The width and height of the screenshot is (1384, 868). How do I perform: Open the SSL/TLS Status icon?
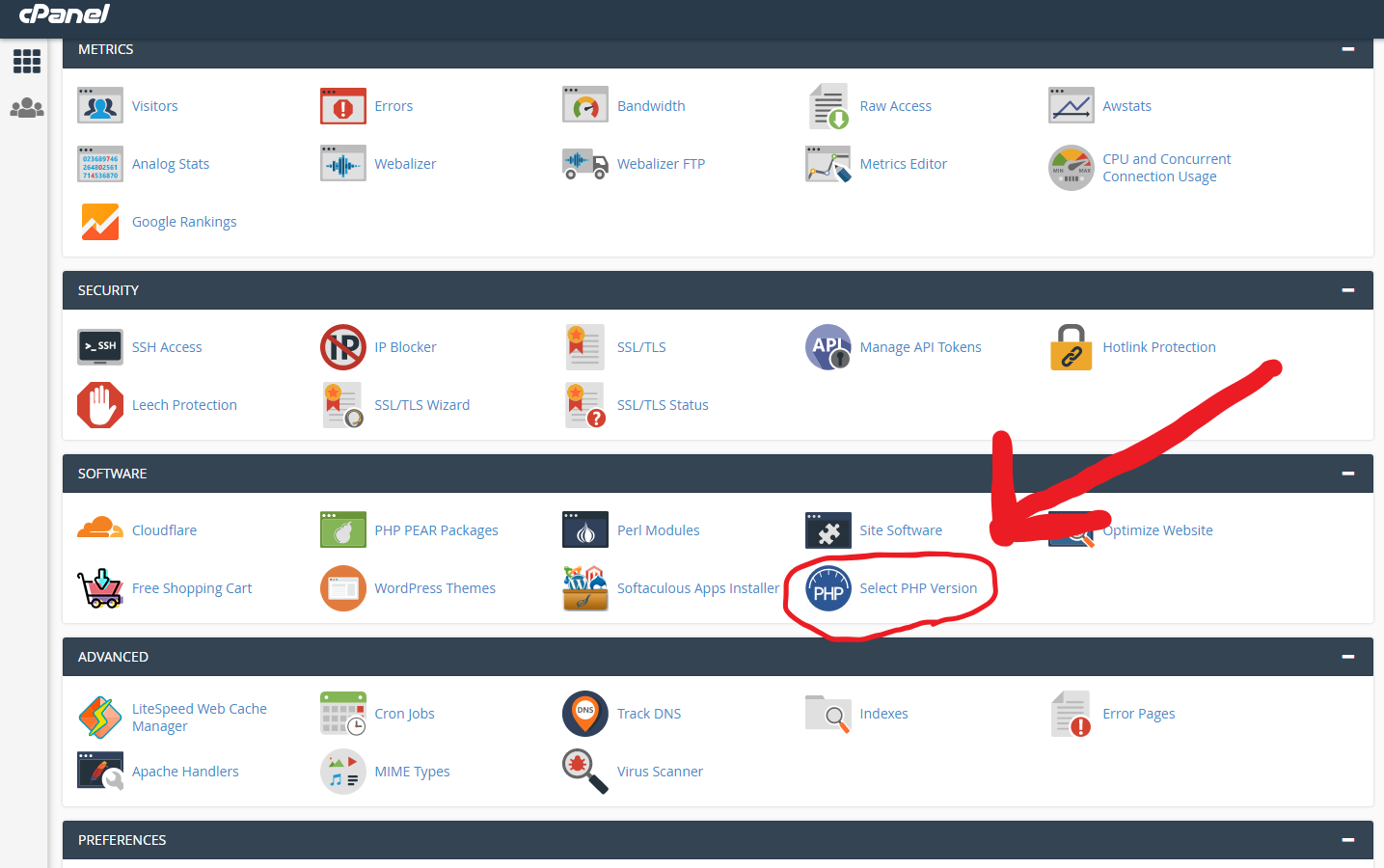click(x=585, y=405)
